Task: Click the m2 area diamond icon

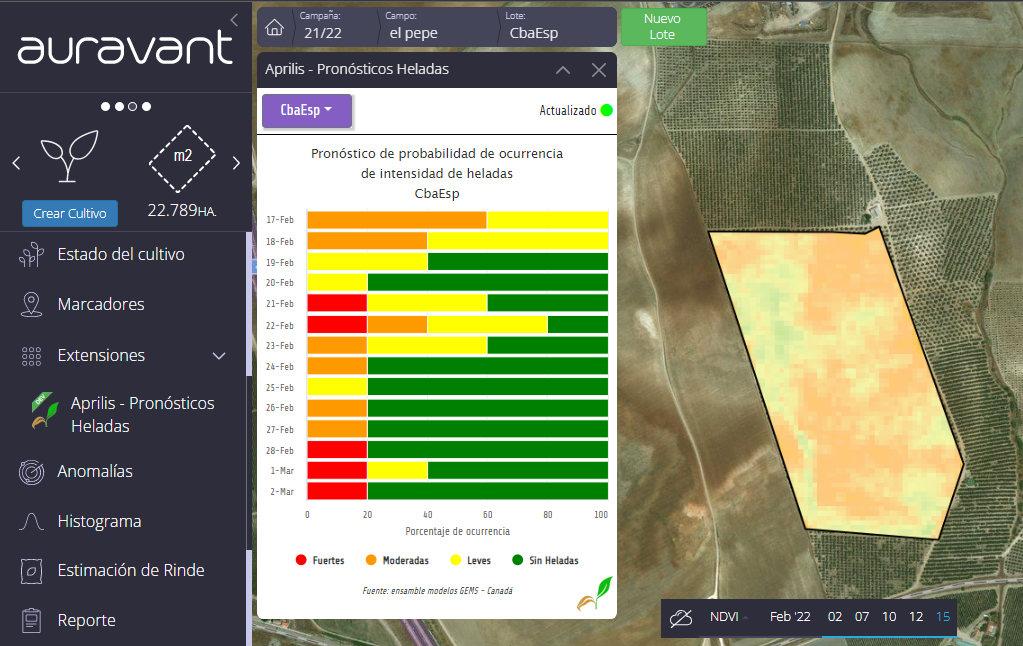Action: (182, 158)
